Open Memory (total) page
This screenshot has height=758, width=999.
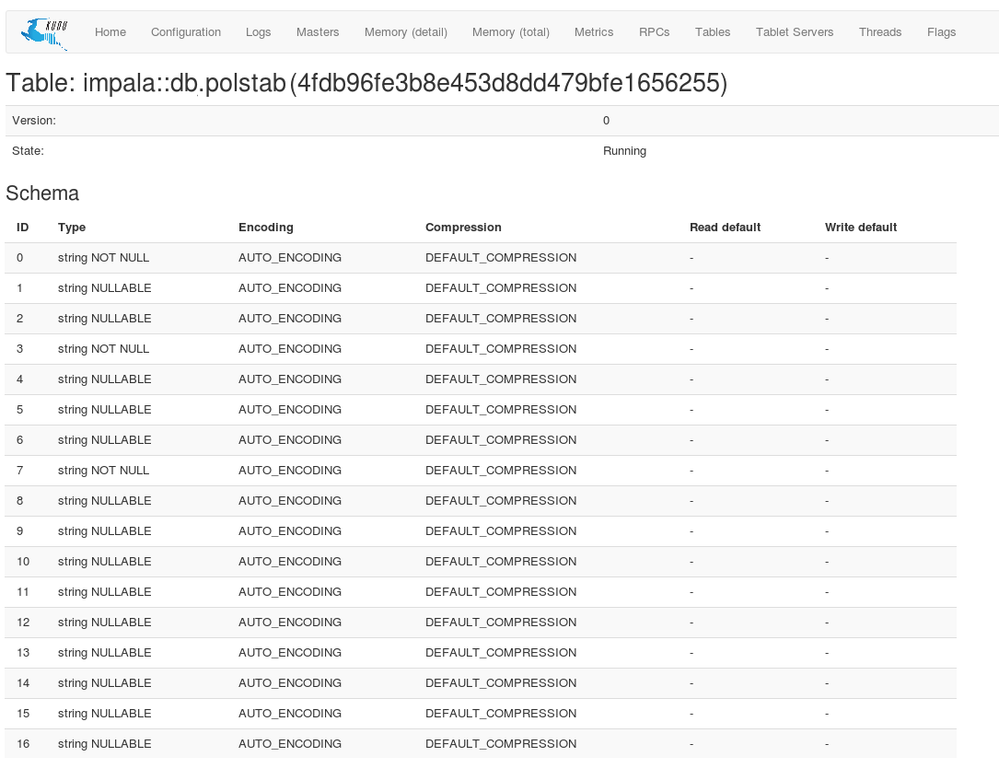coord(510,32)
